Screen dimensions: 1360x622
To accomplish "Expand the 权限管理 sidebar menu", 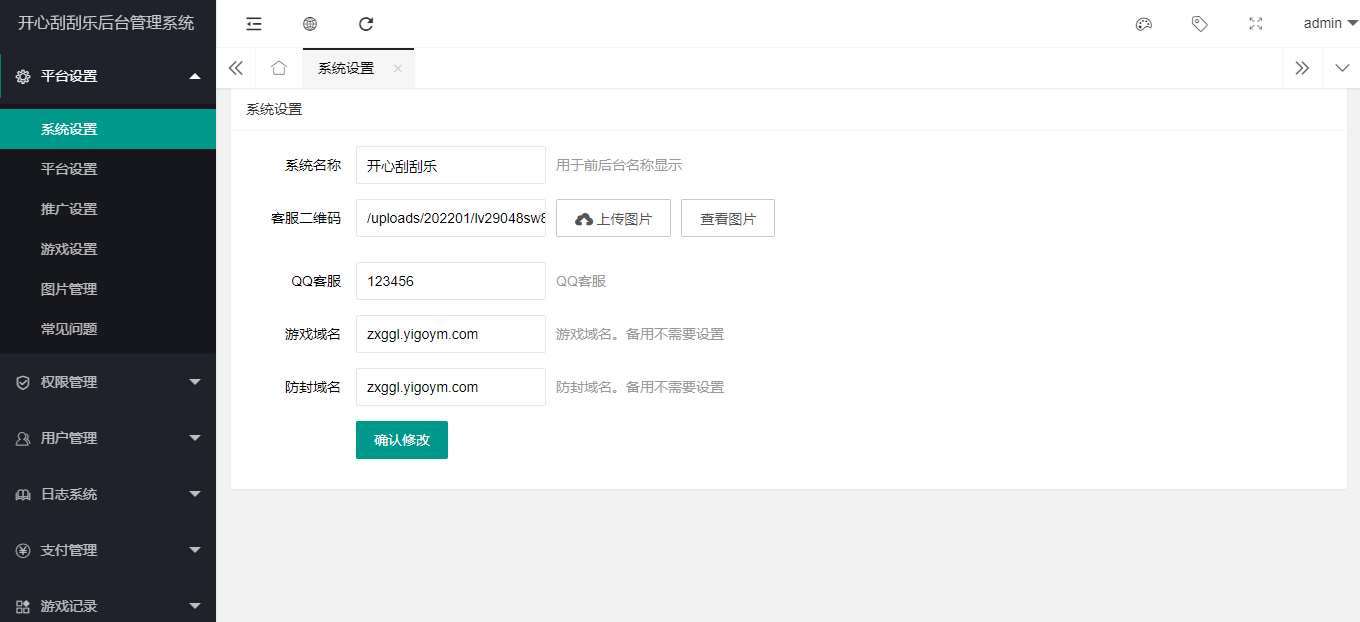I will click(108, 382).
